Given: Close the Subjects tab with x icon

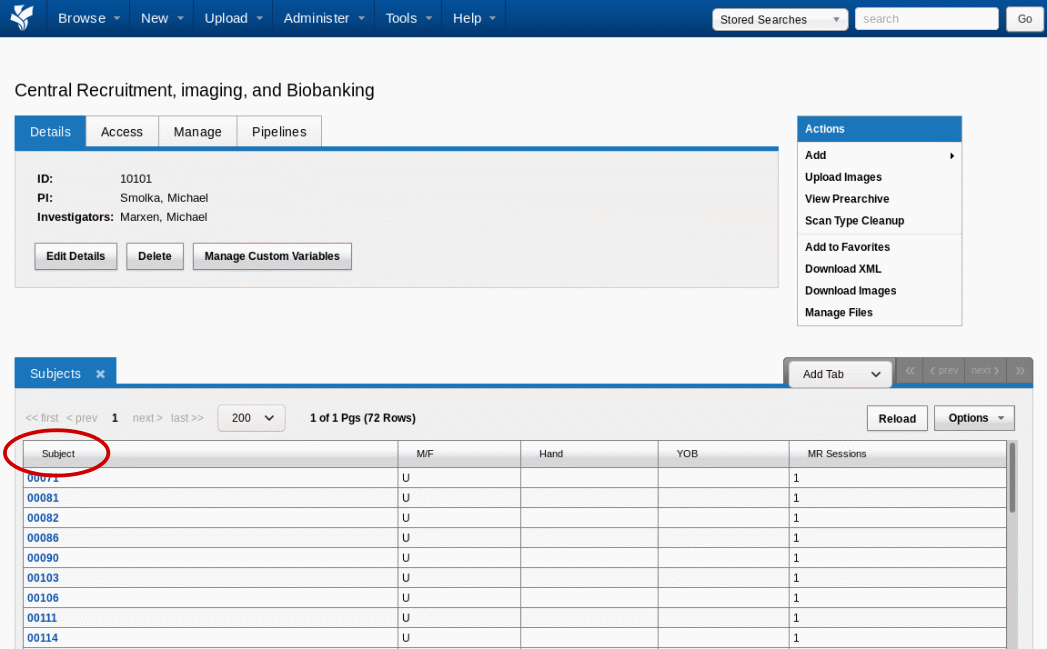Looking at the screenshot, I should coord(100,374).
